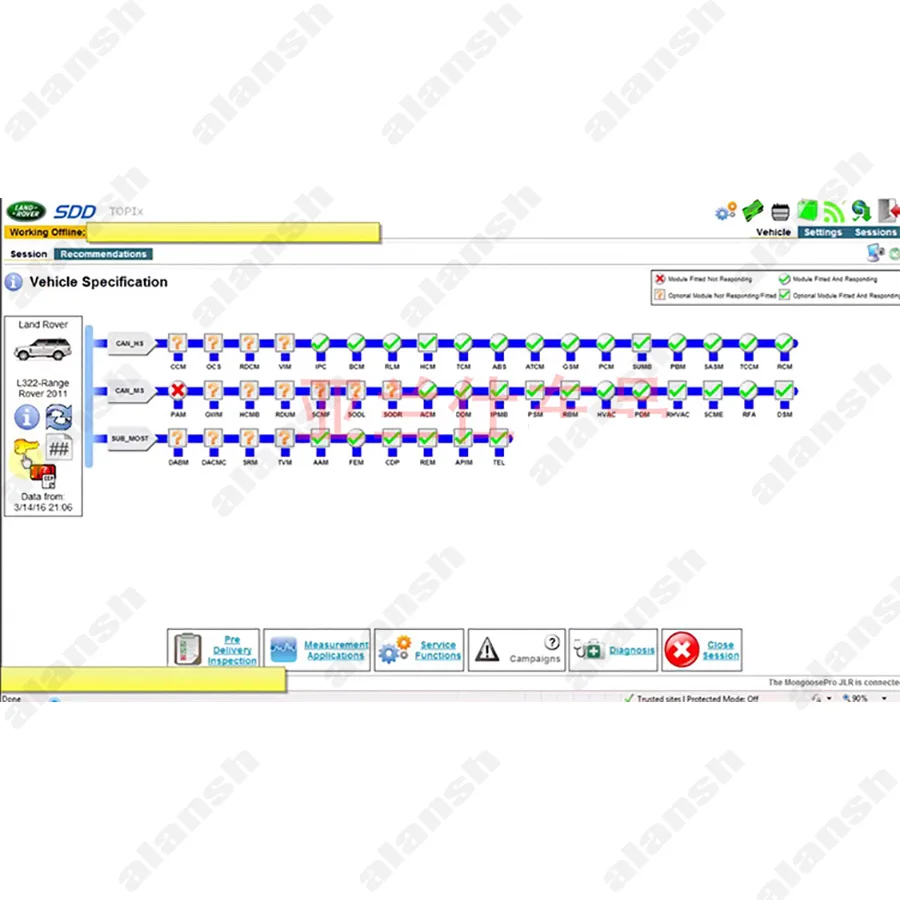This screenshot has width=900, height=900.
Task: Click the IPC module green check icon
Action: coord(320,343)
